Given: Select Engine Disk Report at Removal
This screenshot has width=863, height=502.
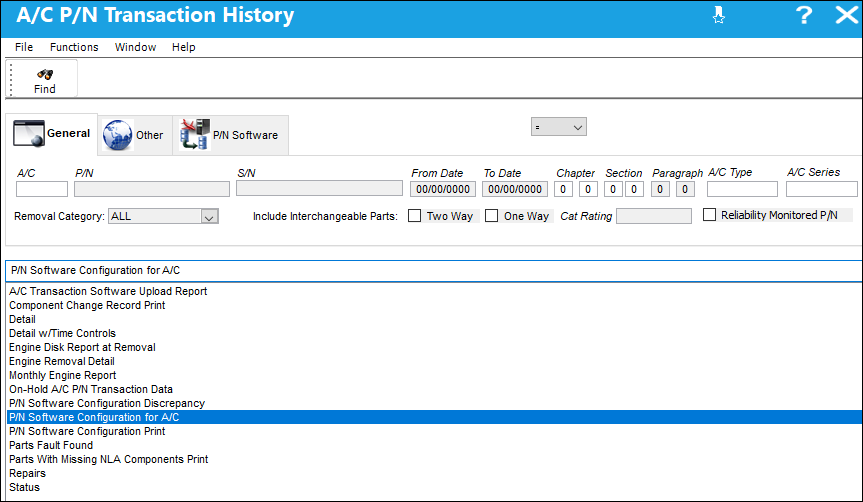Looking at the screenshot, I should pos(82,347).
